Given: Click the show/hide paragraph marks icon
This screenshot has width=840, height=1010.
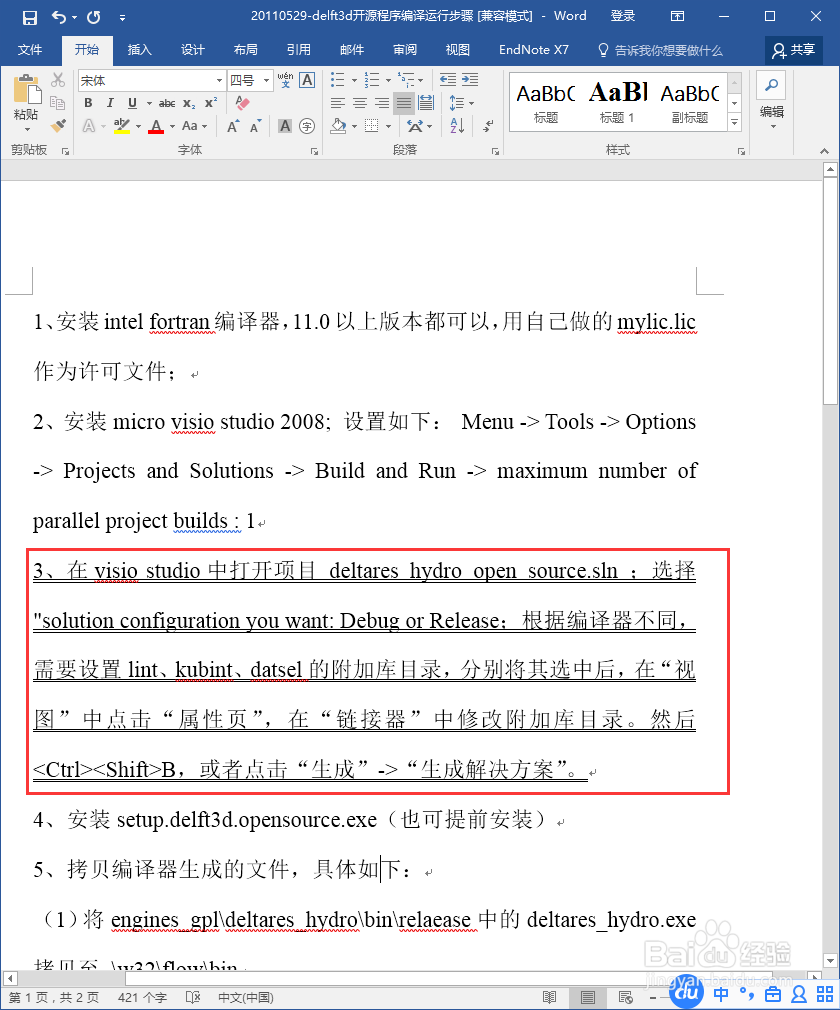Looking at the screenshot, I should [488, 126].
